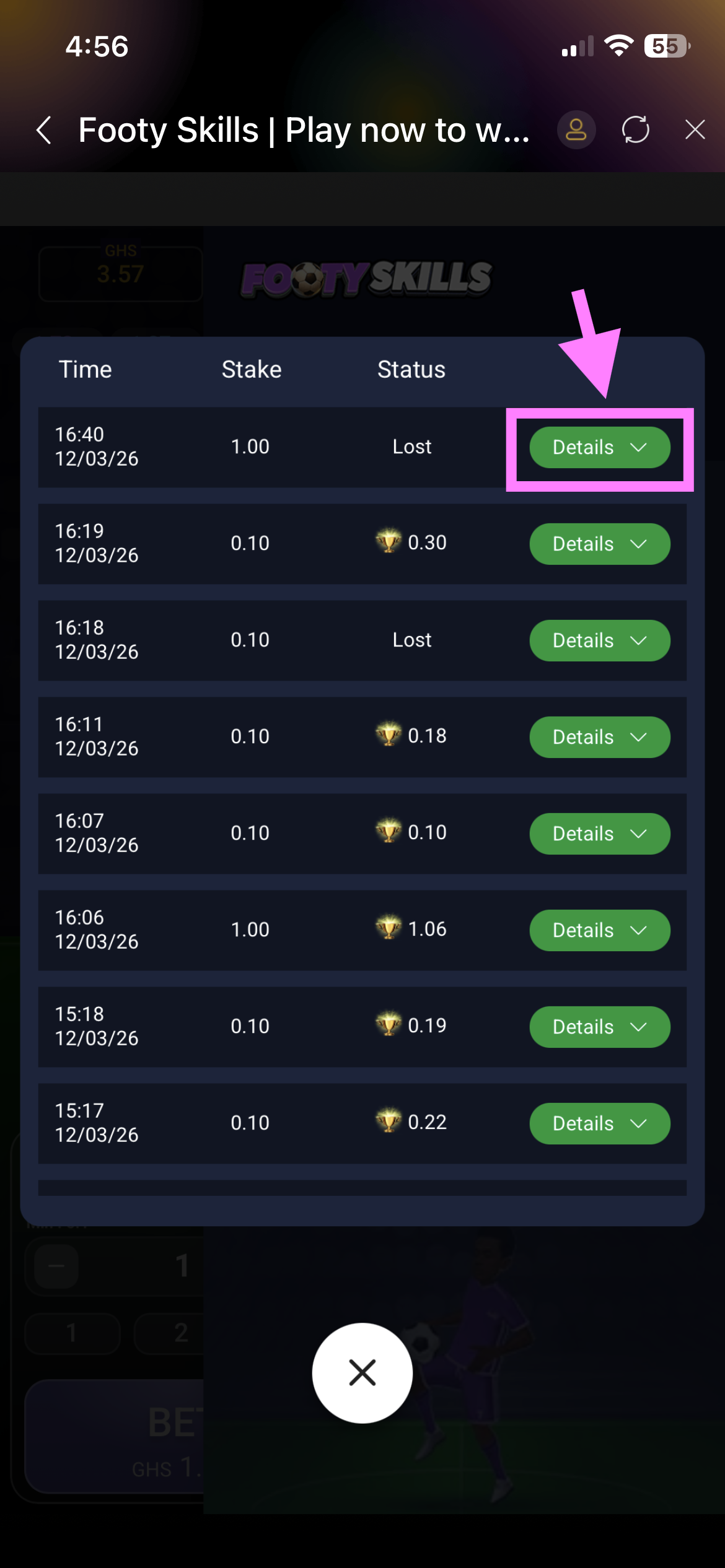View Details for the 16:06 bet
This screenshot has width=725, height=1568.
599,930
